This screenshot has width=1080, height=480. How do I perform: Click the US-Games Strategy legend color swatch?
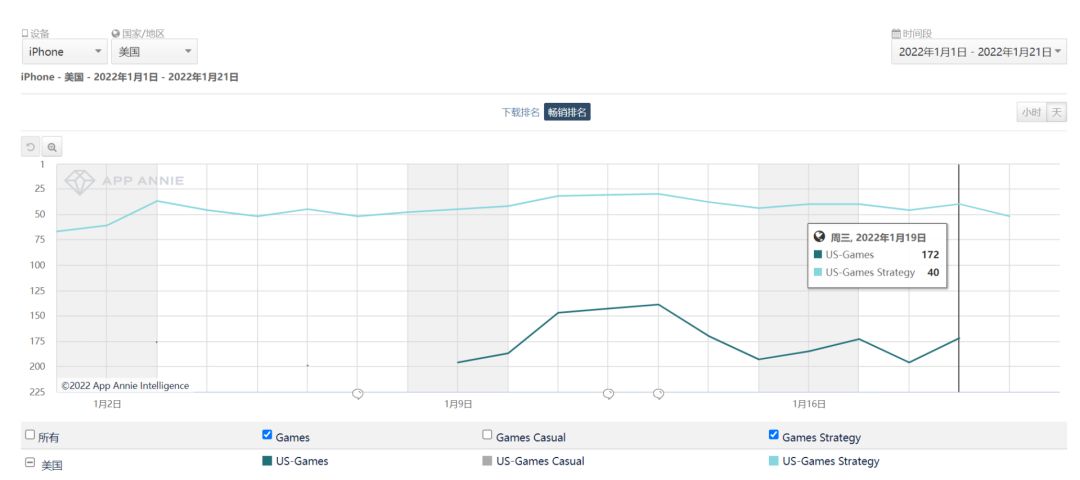click(x=773, y=462)
